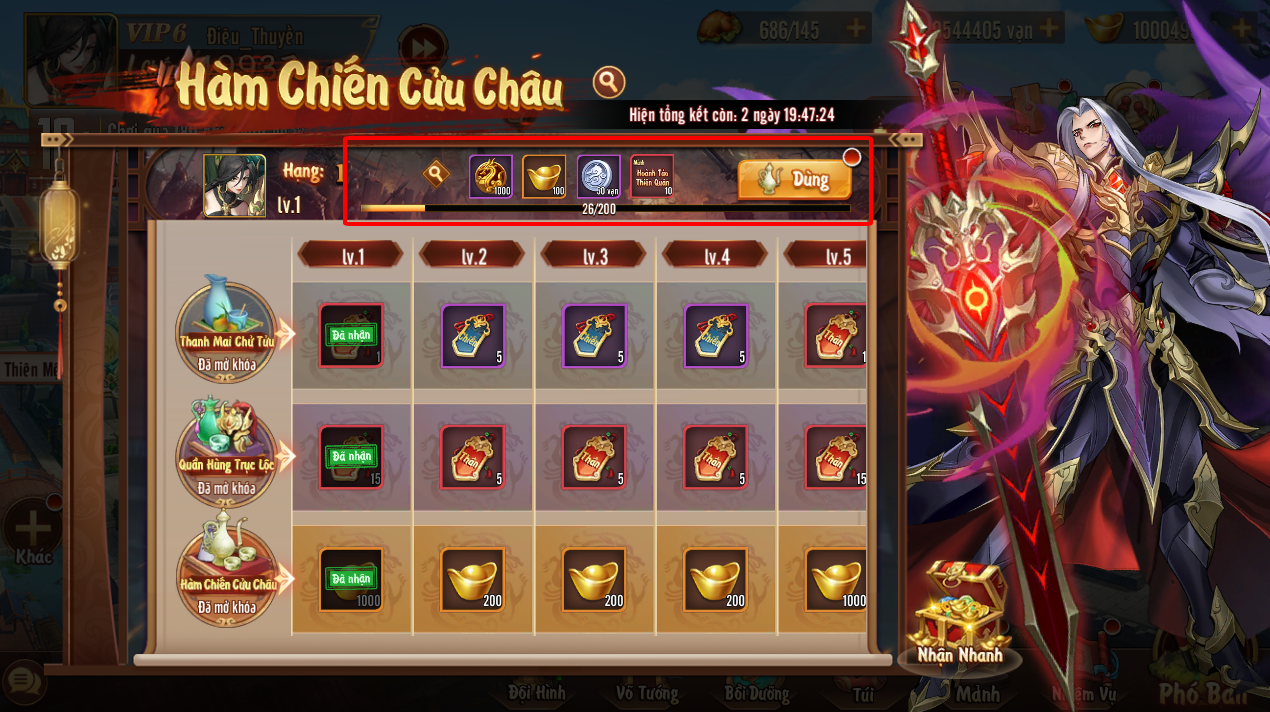
Task: Click the plus icon next to 686/145
Action: [857, 29]
